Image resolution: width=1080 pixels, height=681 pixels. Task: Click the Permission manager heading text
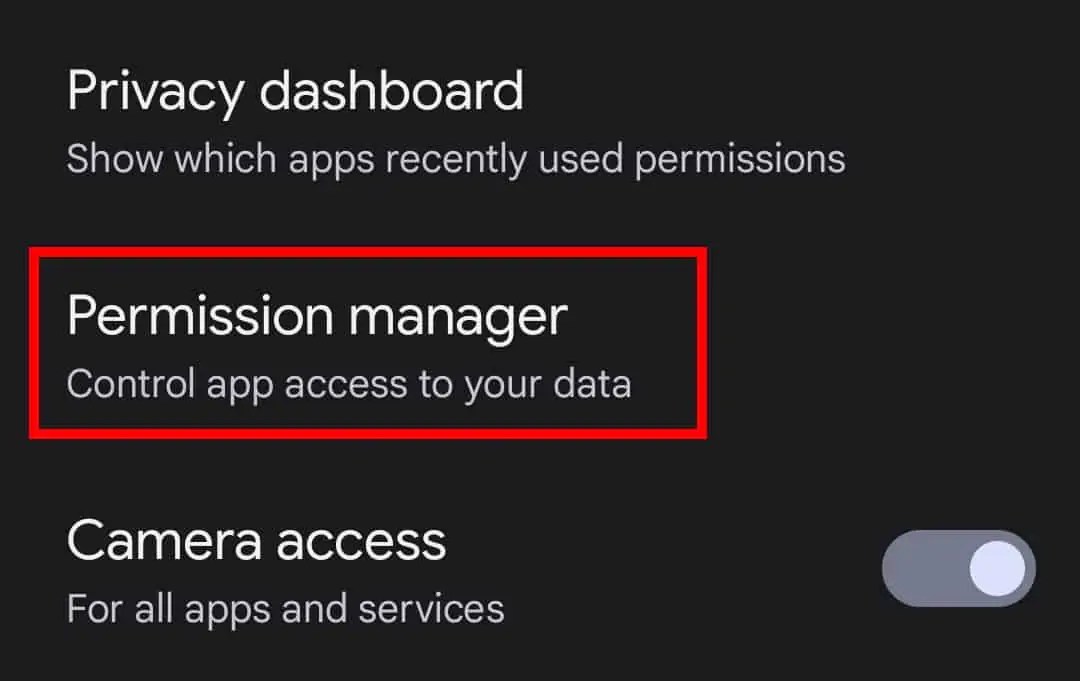coord(318,315)
